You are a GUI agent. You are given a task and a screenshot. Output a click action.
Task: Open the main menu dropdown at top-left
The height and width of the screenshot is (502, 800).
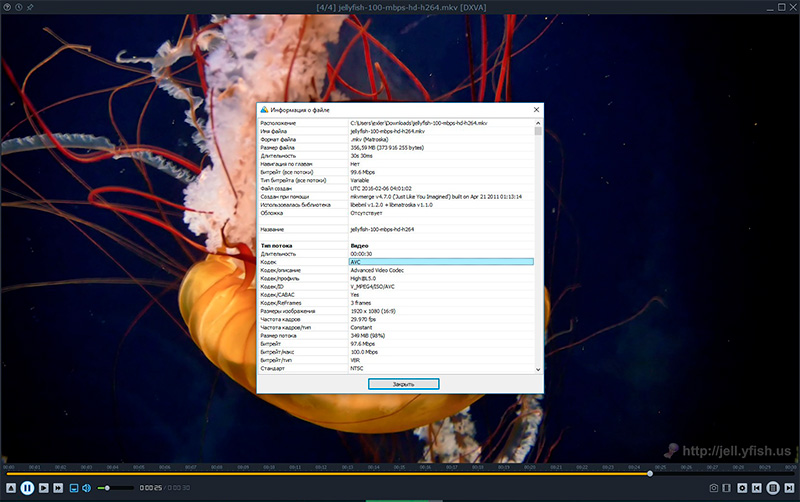point(8,7)
